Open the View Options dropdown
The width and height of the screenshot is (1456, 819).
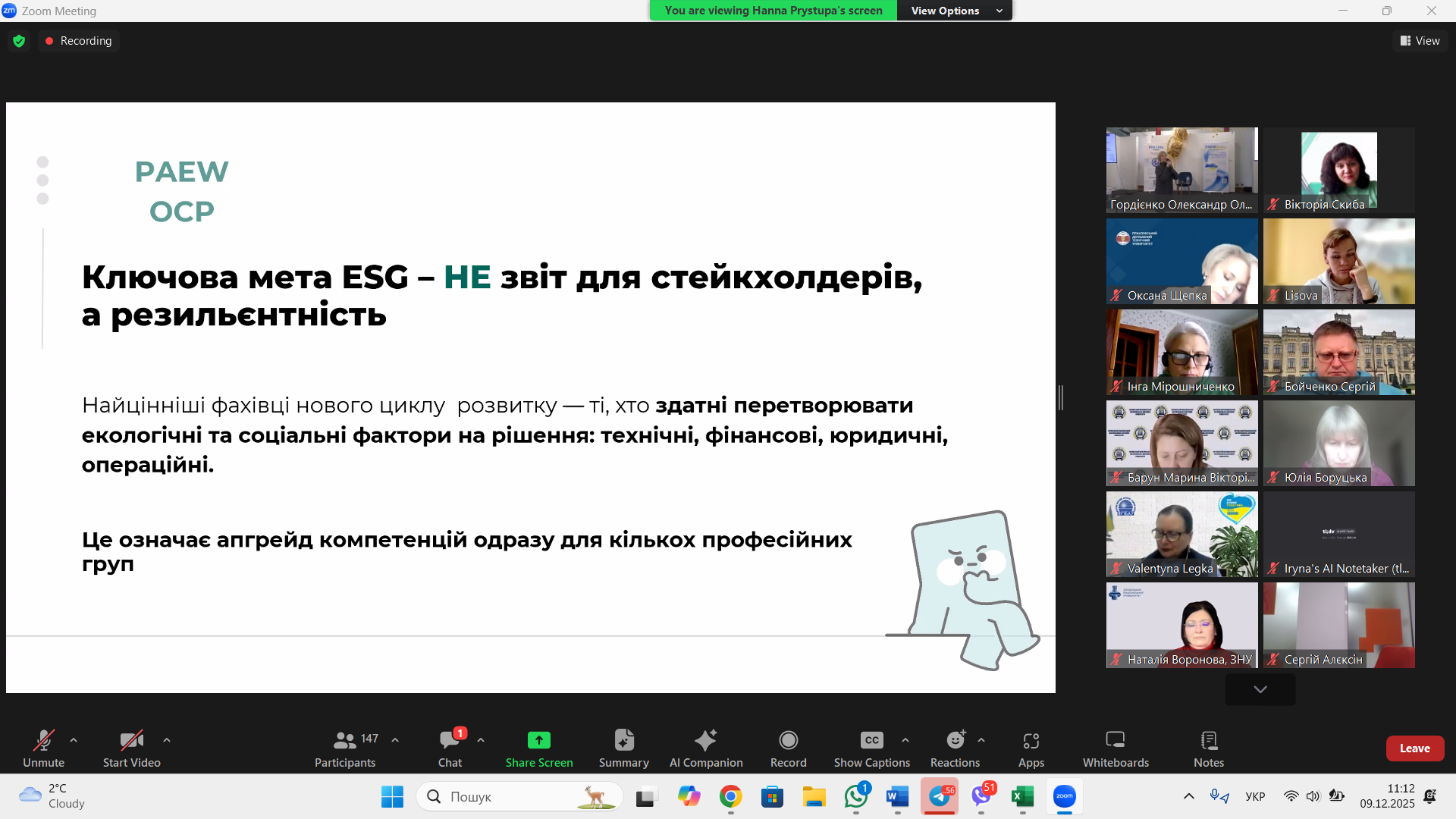[x=954, y=10]
